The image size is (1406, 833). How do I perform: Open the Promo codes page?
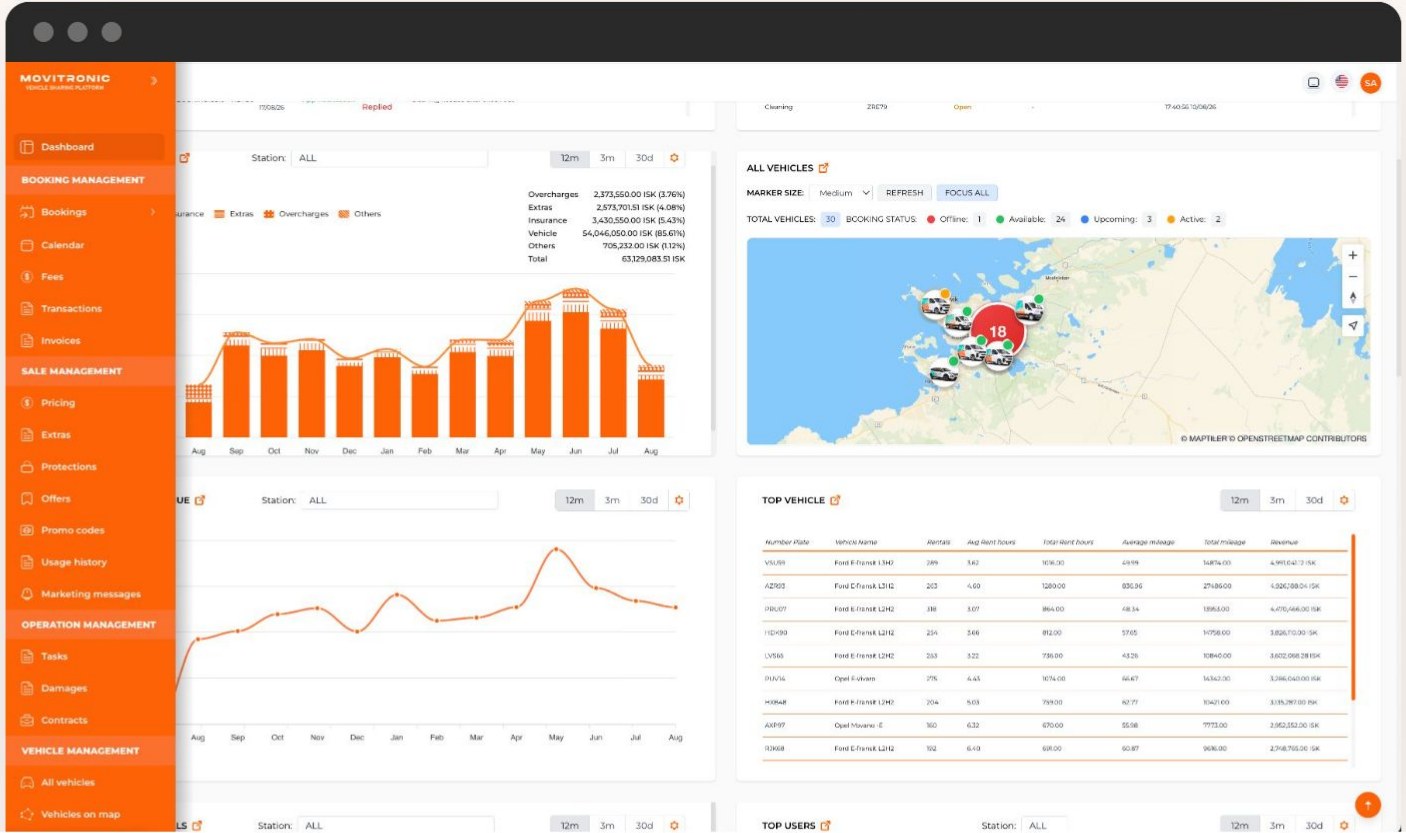coord(72,530)
